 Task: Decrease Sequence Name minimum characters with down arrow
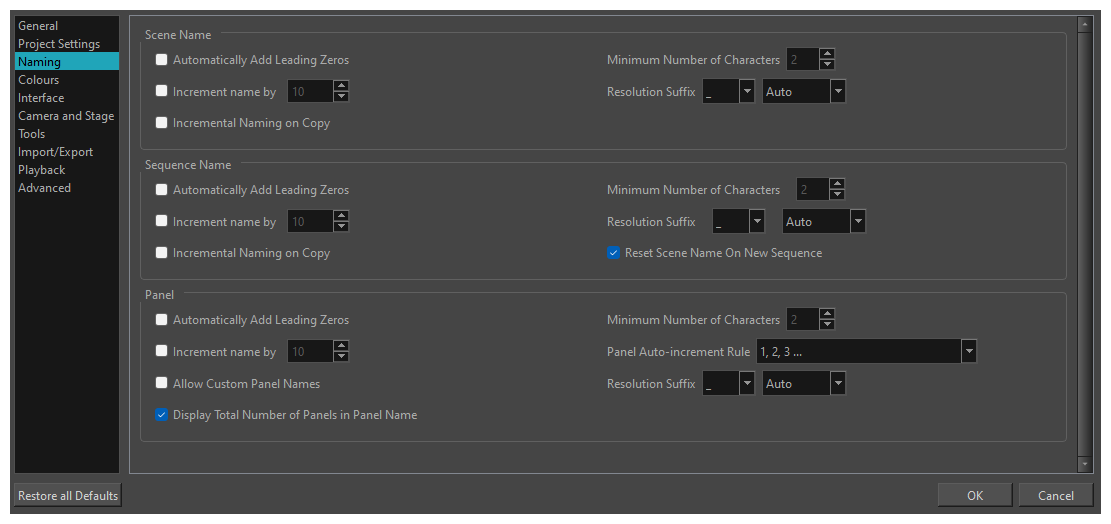coord(837,195)
